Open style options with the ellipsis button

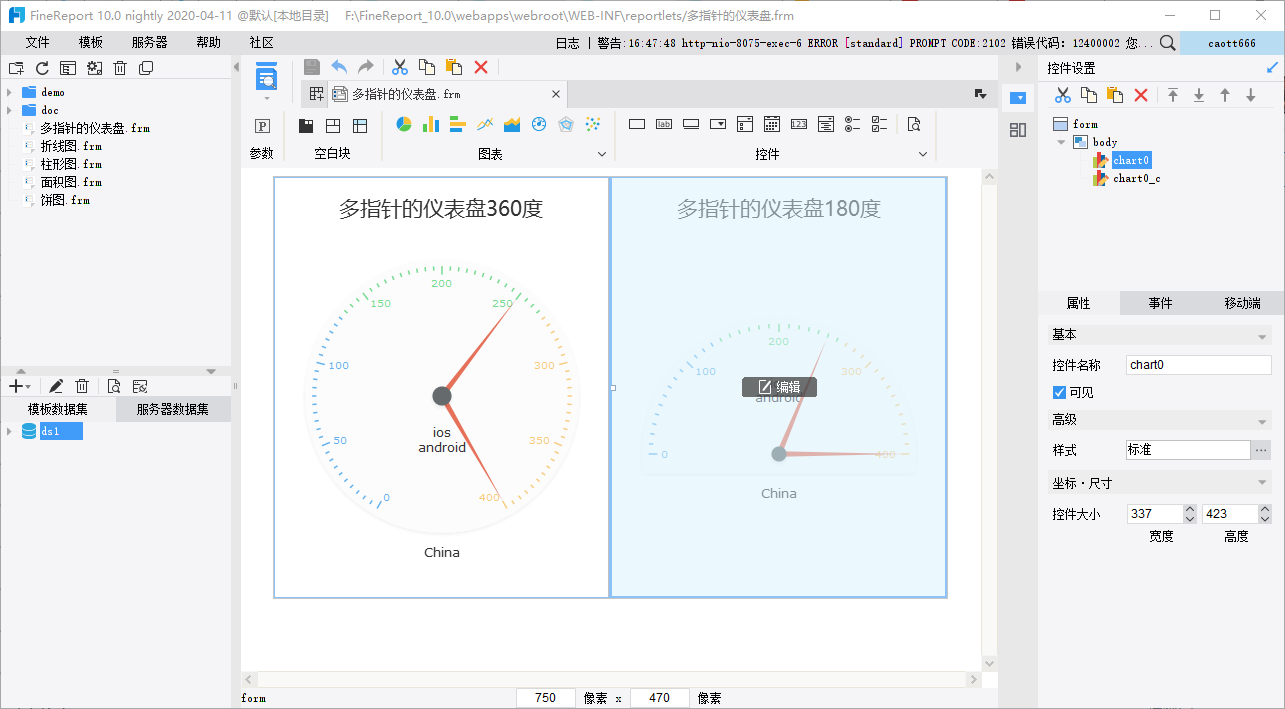pyautogui.click(x=1261, y=450)
